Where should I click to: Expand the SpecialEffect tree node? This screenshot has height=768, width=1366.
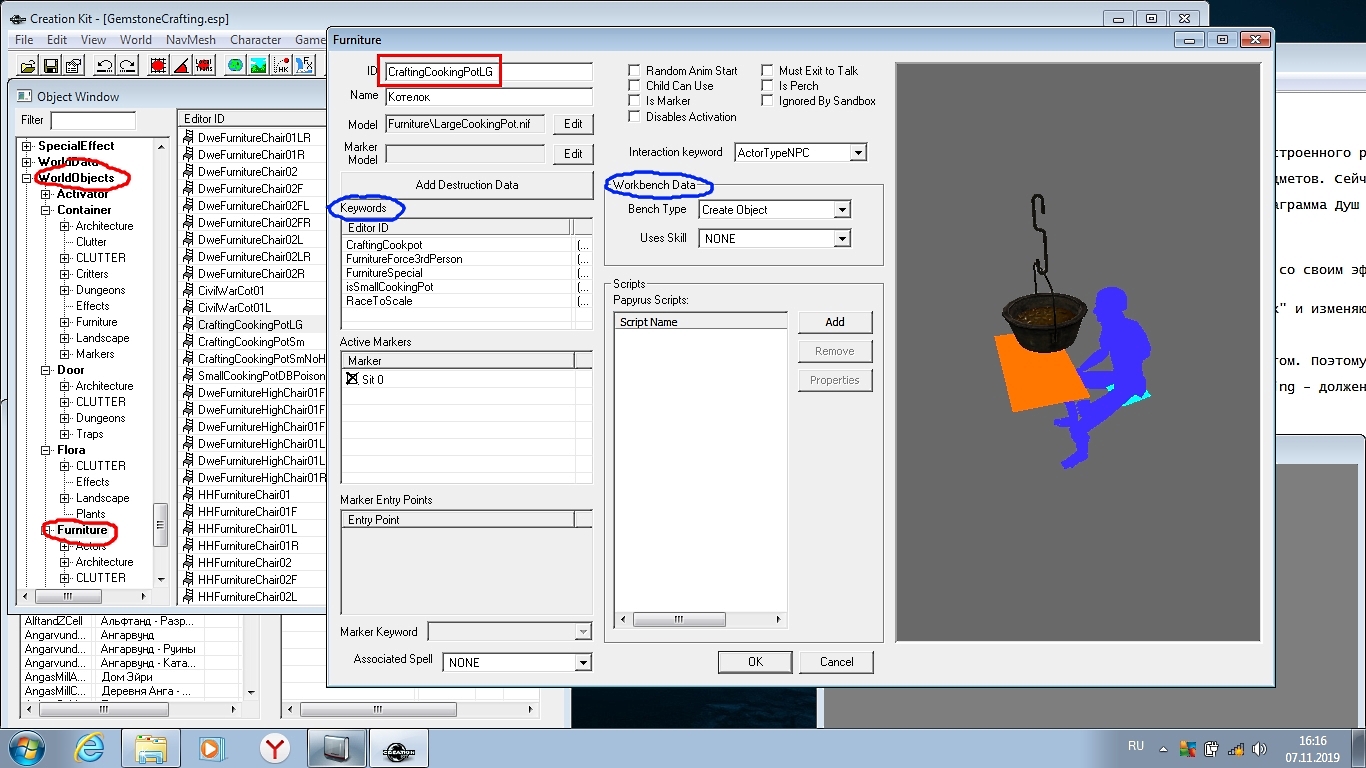(27, 146)
